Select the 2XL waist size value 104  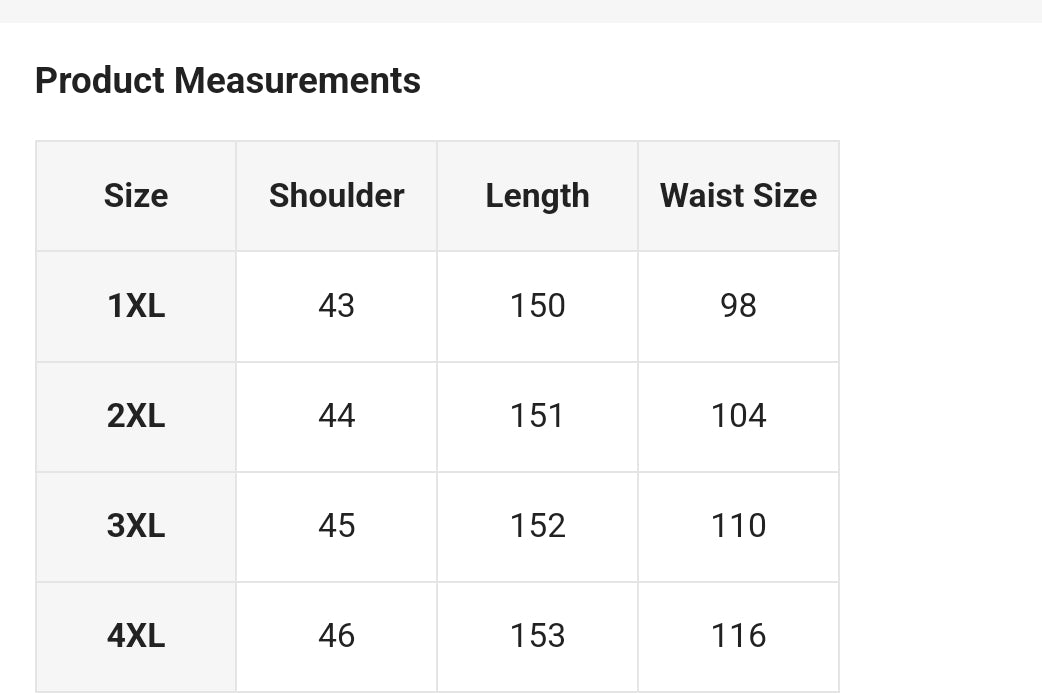click(738, 416)
